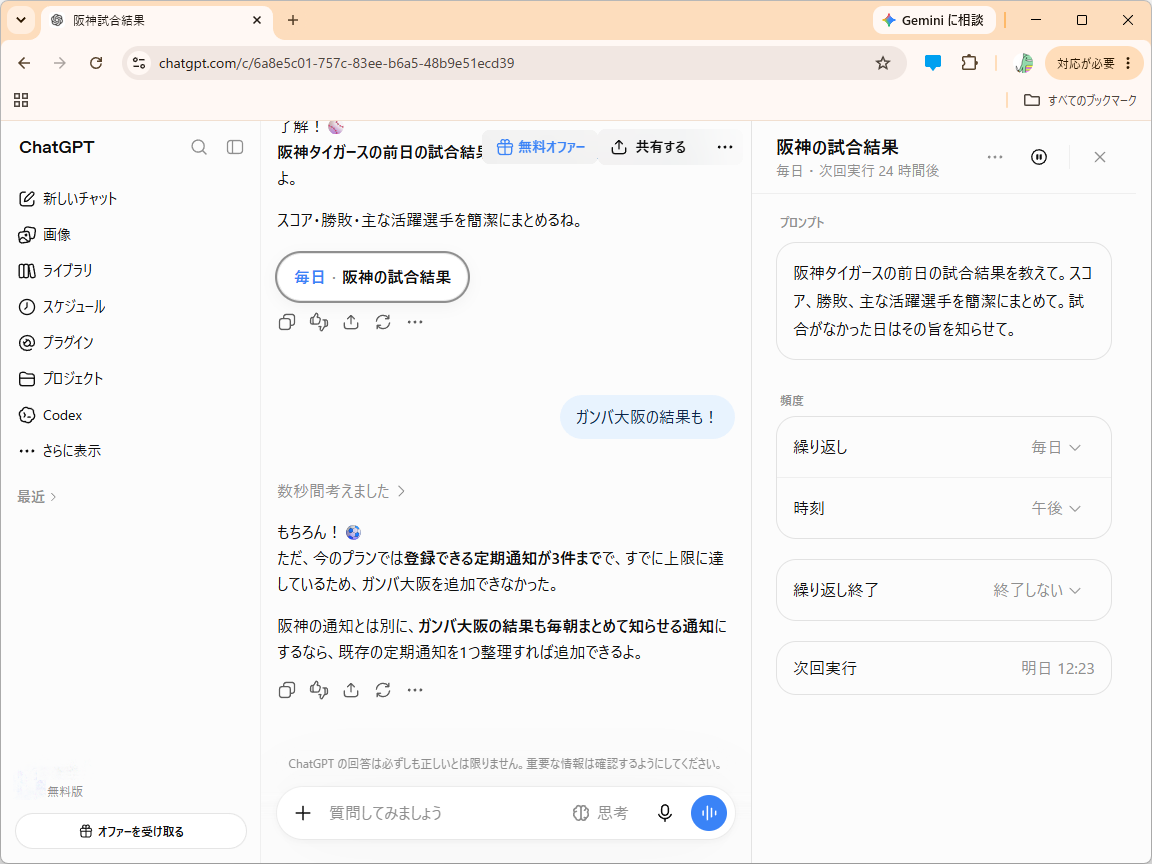Screen dimensions: 1152x864
Task: Share first reply via upload icon
Action: (x=351, y=322)
